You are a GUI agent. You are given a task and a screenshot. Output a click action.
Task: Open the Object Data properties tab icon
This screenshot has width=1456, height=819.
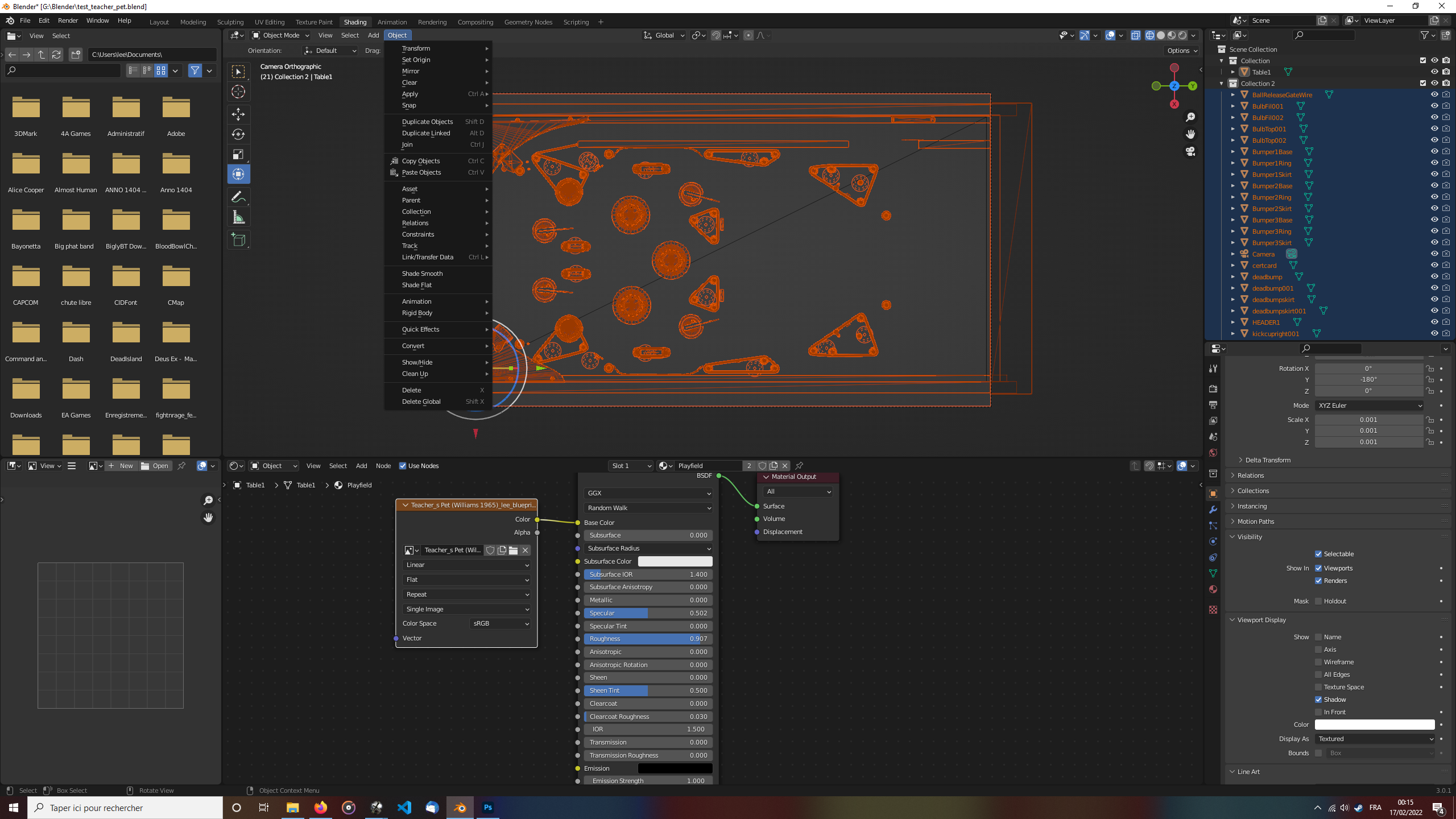[1213, 573]
